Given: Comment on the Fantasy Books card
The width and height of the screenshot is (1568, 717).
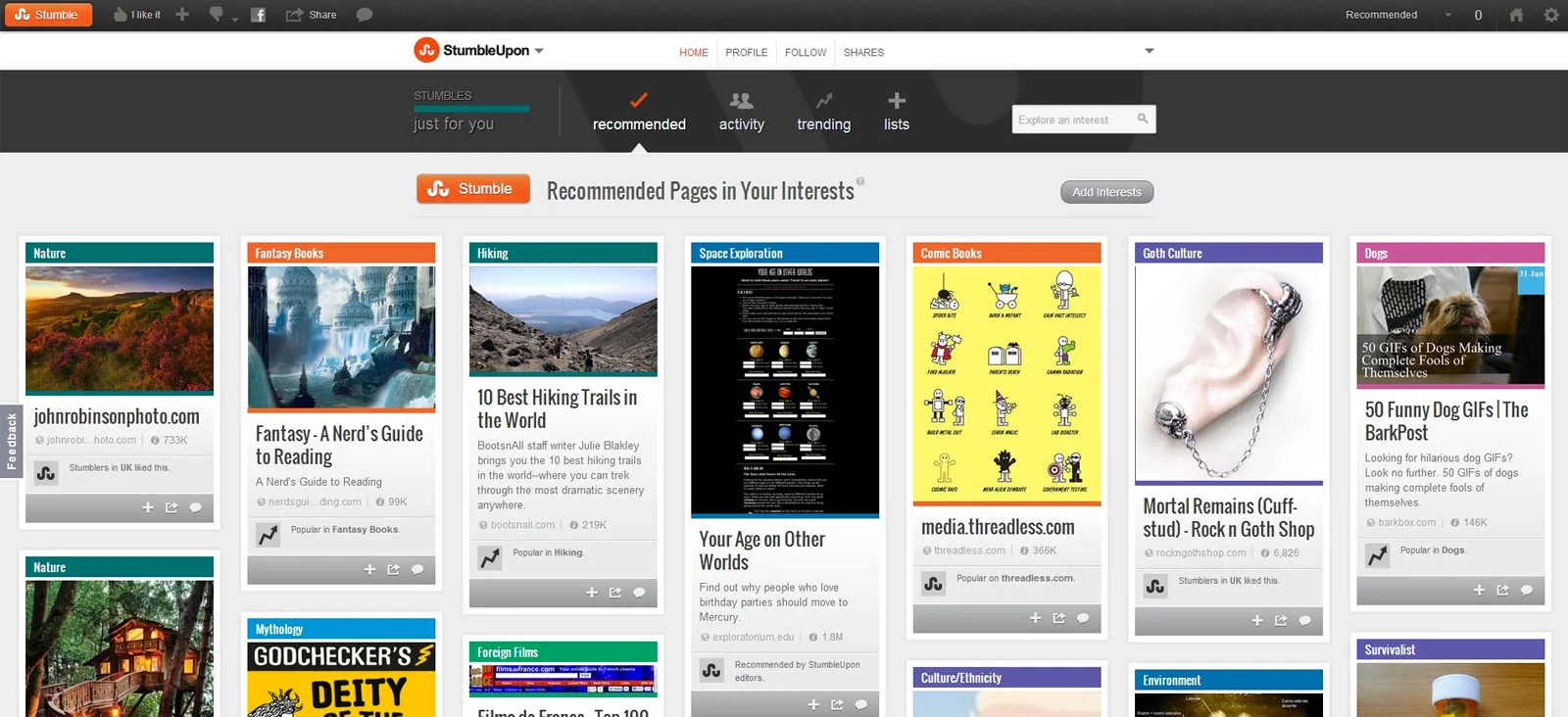Looking at the screenshot, I should [416, 569].
